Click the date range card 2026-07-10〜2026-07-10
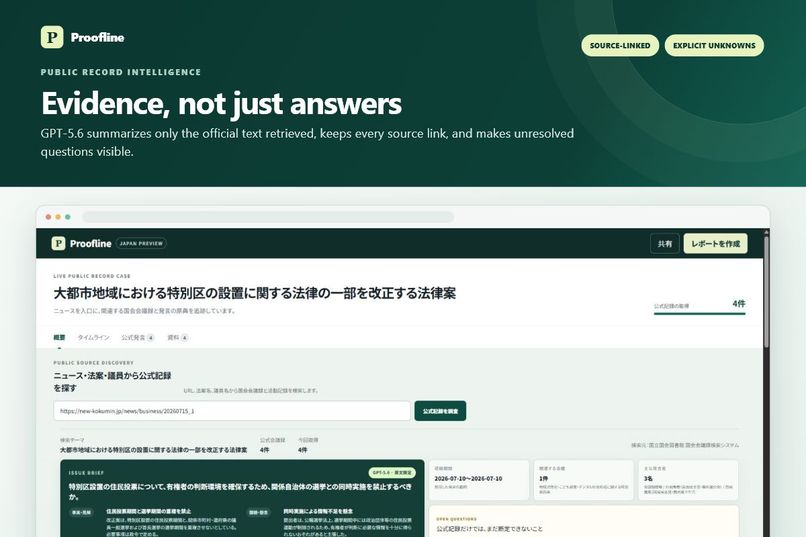This screenshot has width=806, height=537. 479,480
